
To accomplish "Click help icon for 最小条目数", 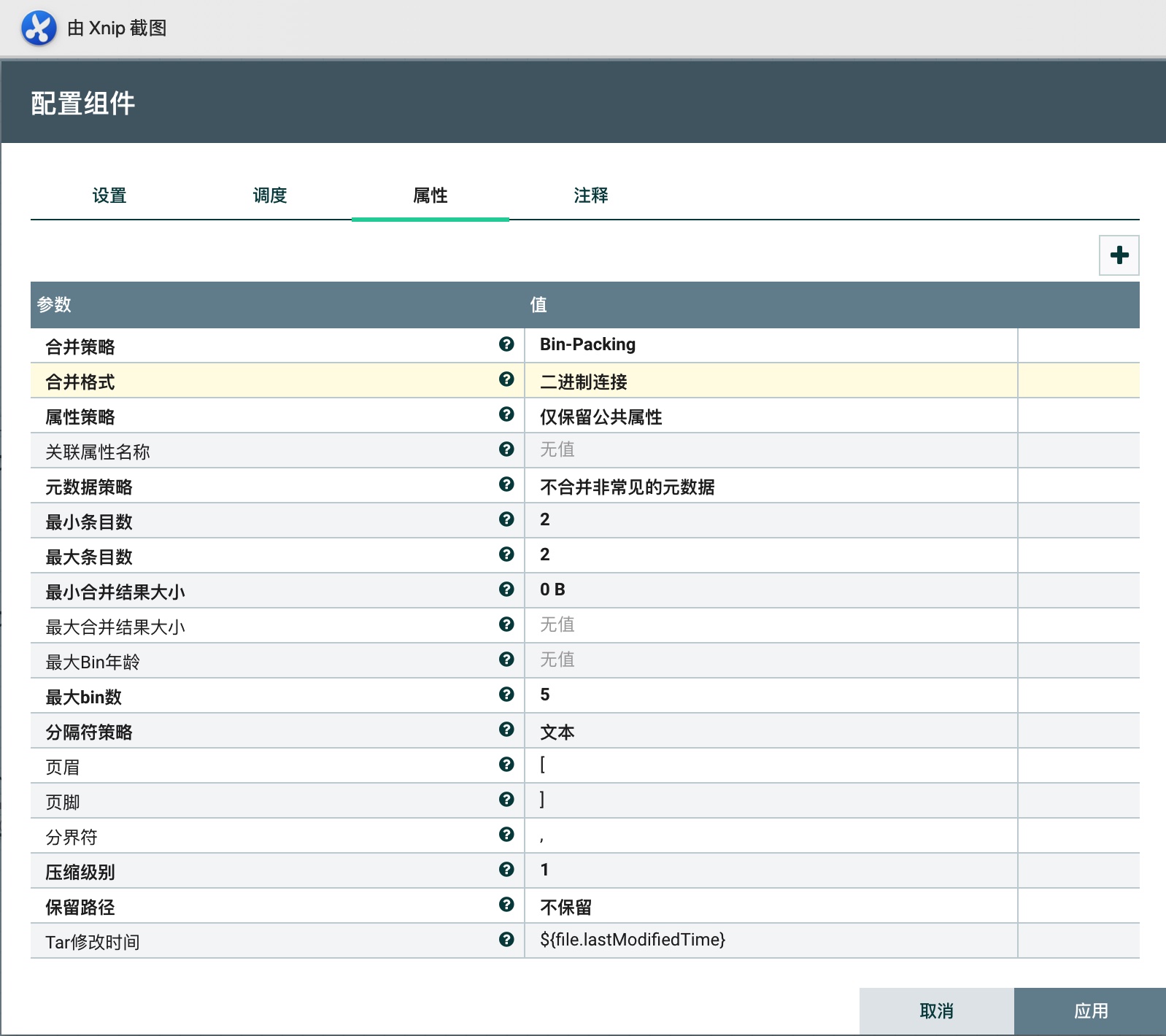I will (506, 519).
